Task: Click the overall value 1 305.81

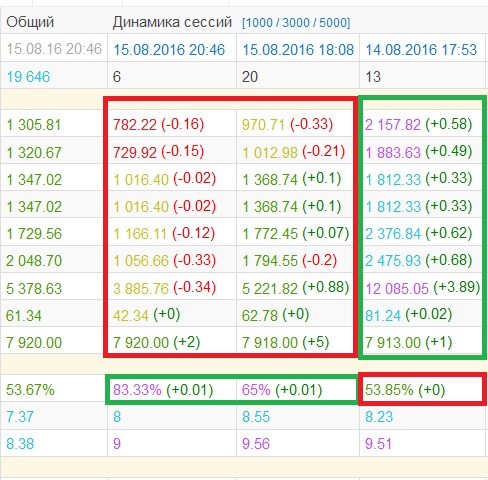Action: [x=34, y=125]
